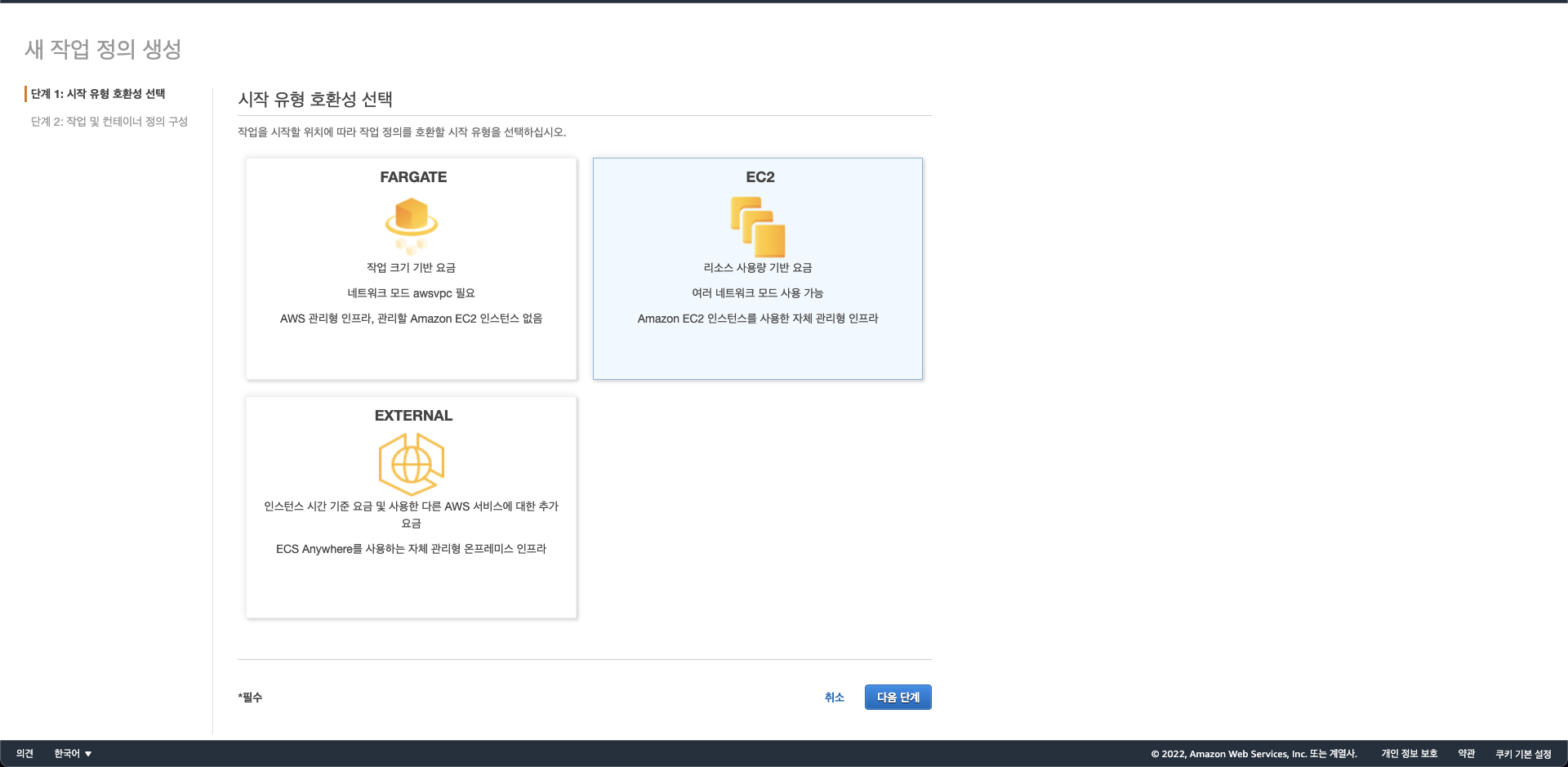The height and width of the screenshot is (767, 1568).
Task: Go to 단계 2 작업 및 컨테이너 정의 구성
Action: click(109, 122)
